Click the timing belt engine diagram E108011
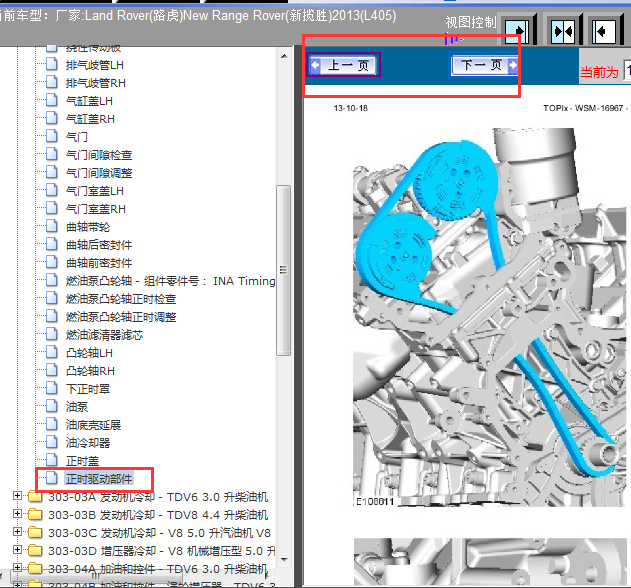This screenshot has width=631, height=588. [491, 317]
